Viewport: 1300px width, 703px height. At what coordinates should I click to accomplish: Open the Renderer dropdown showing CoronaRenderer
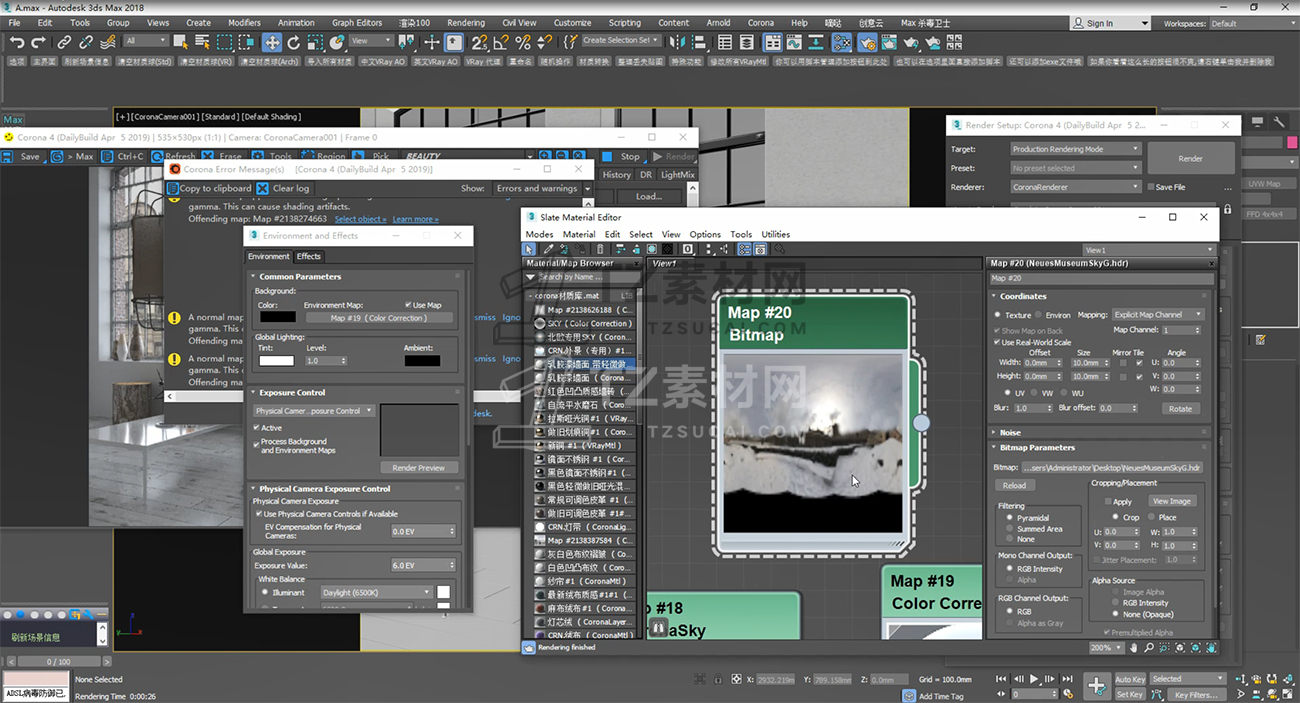[x=1075, y=187]
